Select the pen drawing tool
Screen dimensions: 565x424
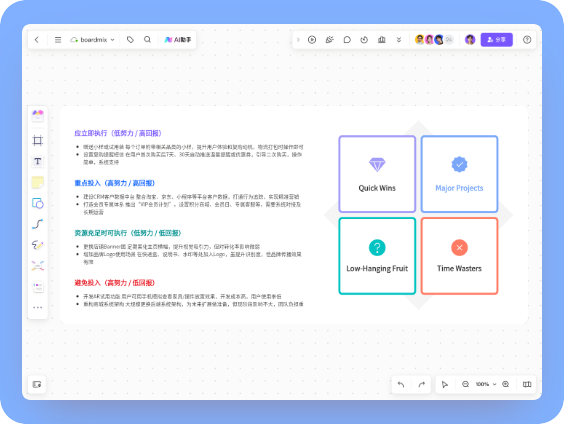pos(37,245)
